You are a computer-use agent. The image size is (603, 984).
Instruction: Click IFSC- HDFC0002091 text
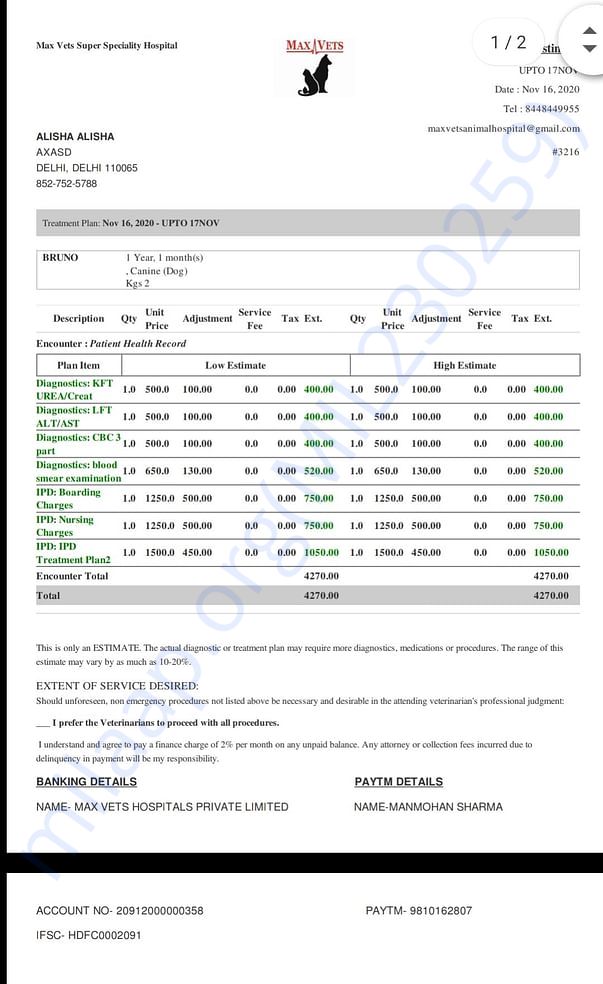point(88,935)
